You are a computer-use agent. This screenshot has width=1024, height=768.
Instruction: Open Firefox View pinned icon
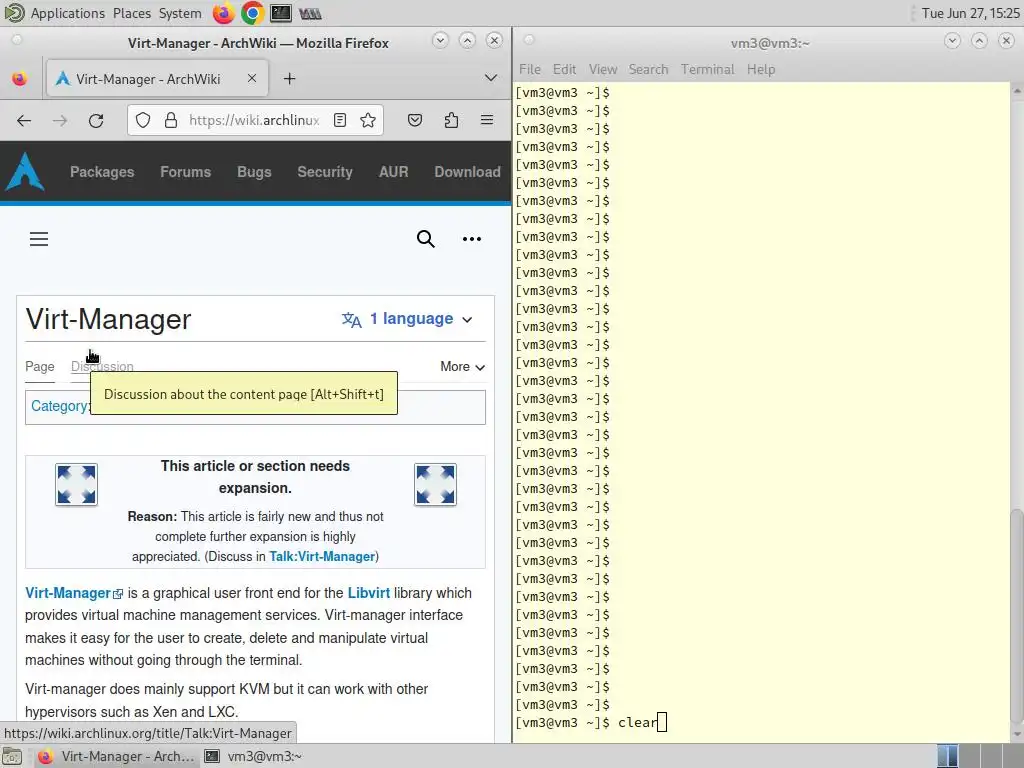tap(20, 79)
